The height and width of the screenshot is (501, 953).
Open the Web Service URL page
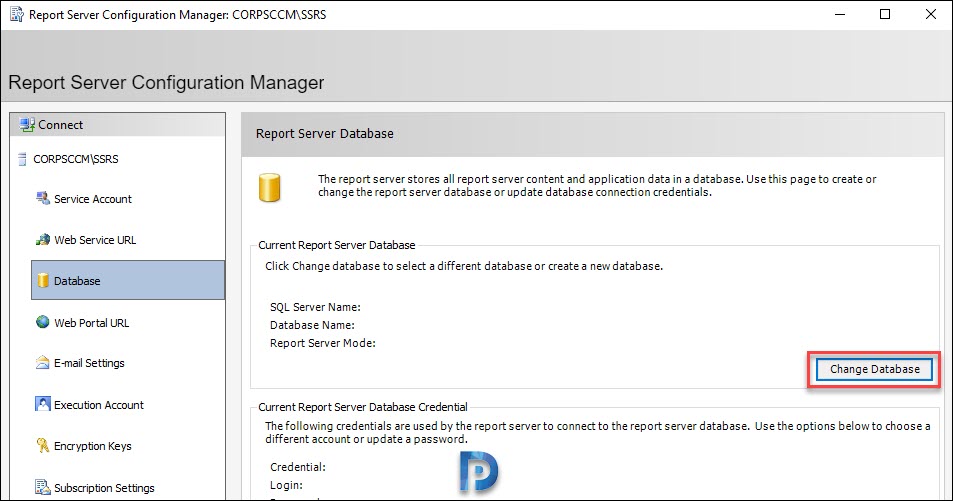click(95, 240)
